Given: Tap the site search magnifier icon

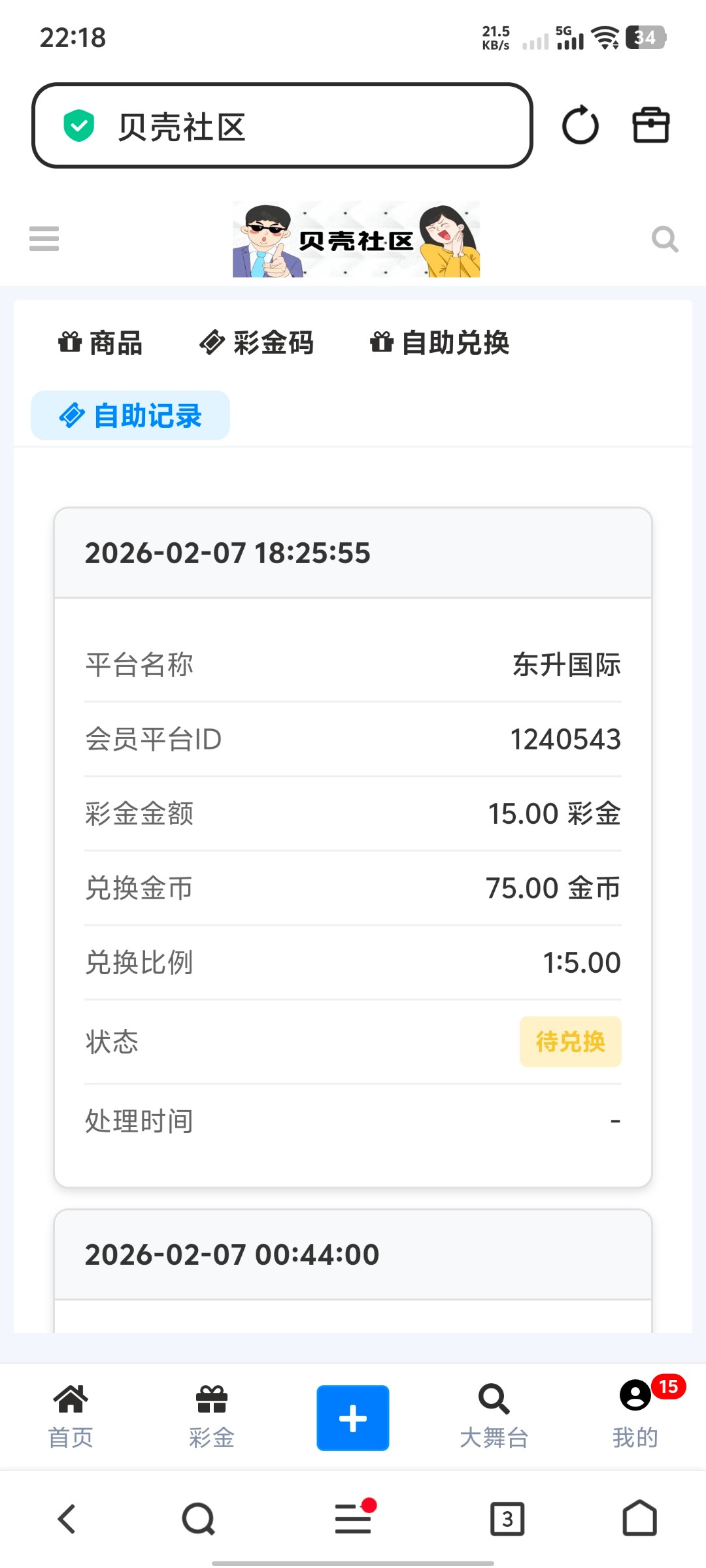Looking at the screenshot, I should 665,239.
